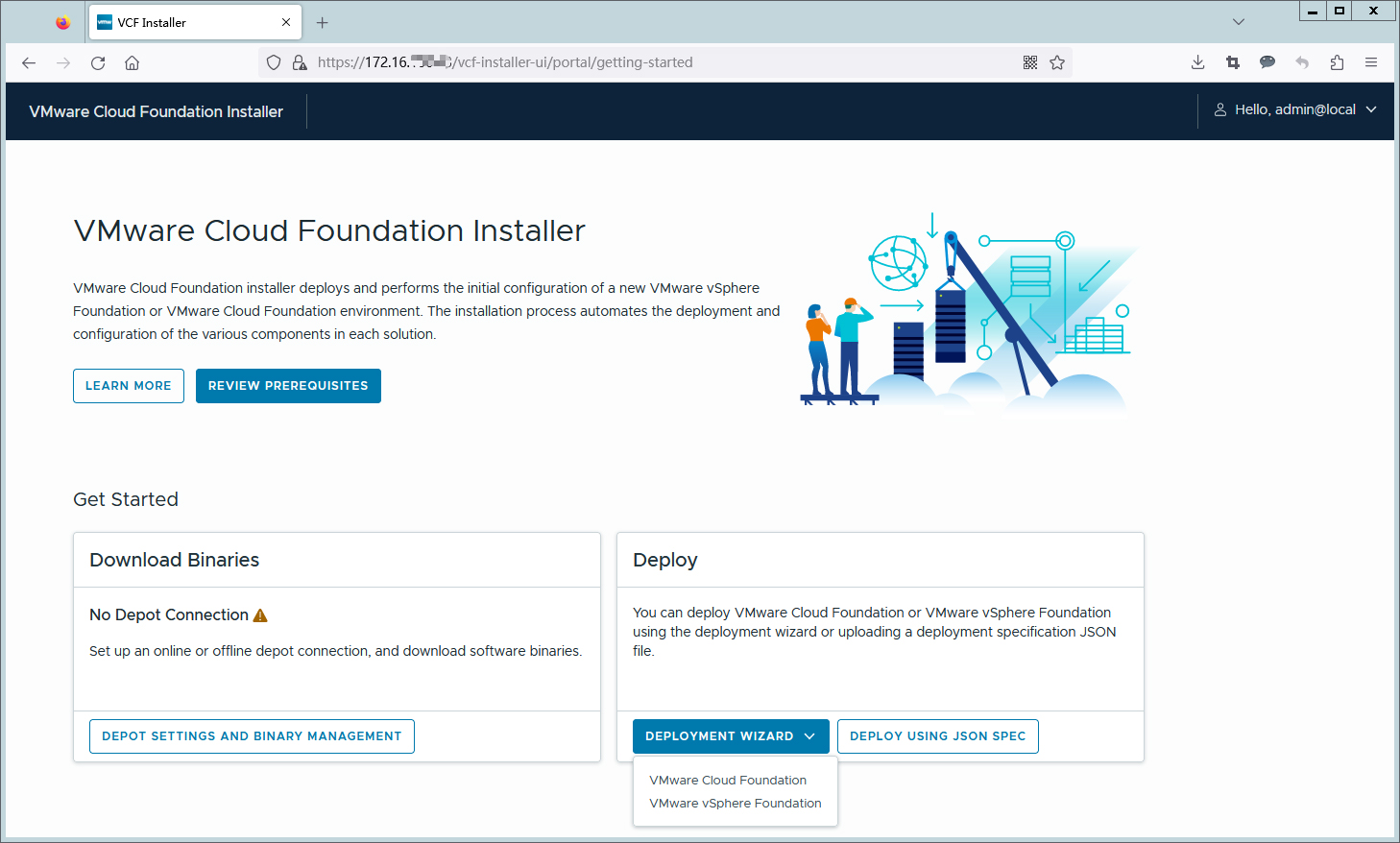Click the Get Started heading
This screenshot has height=843, width=1400.
[x=126, y=499]
